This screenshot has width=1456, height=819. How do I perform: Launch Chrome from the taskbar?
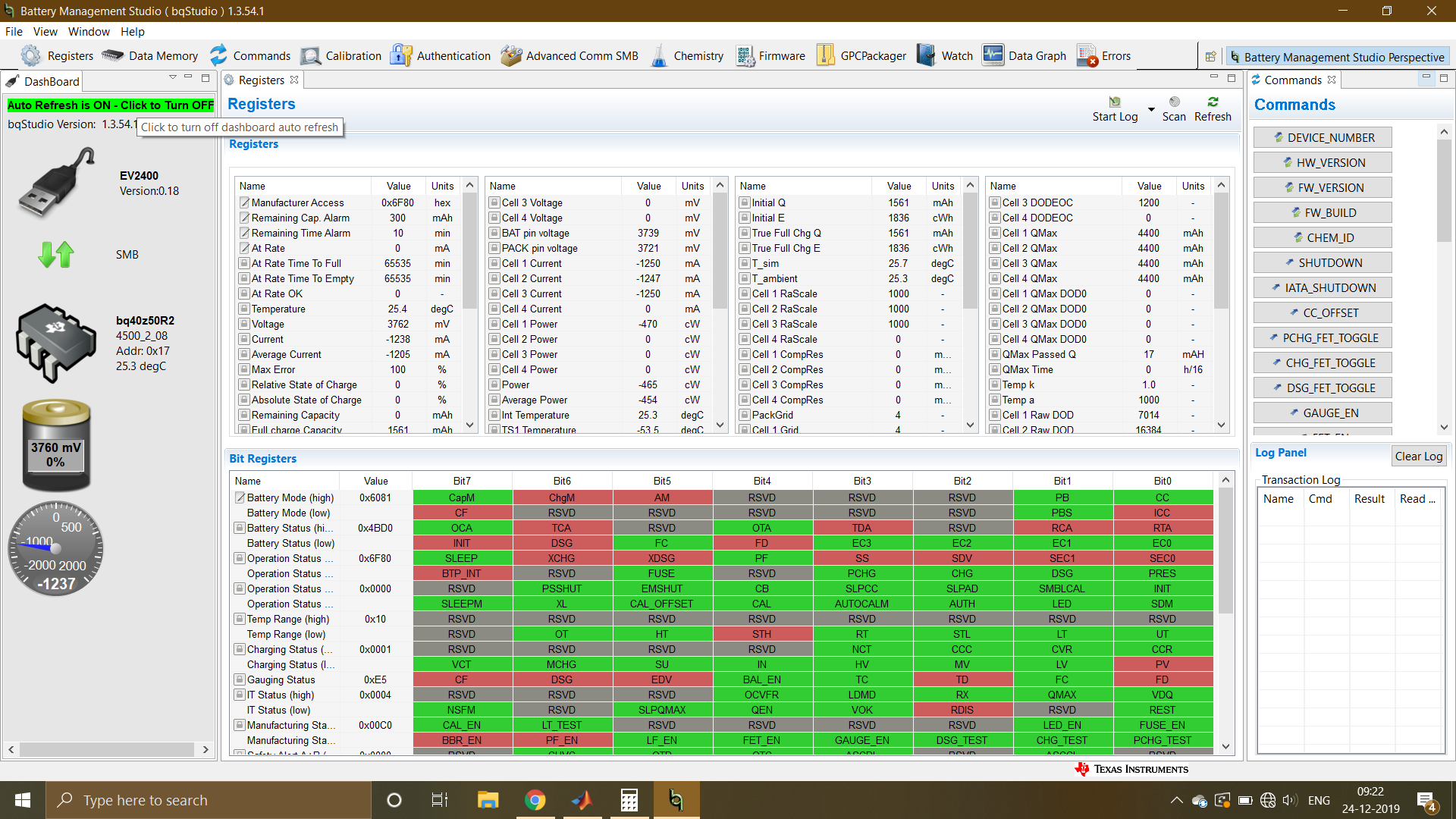(x=535, y=800)
